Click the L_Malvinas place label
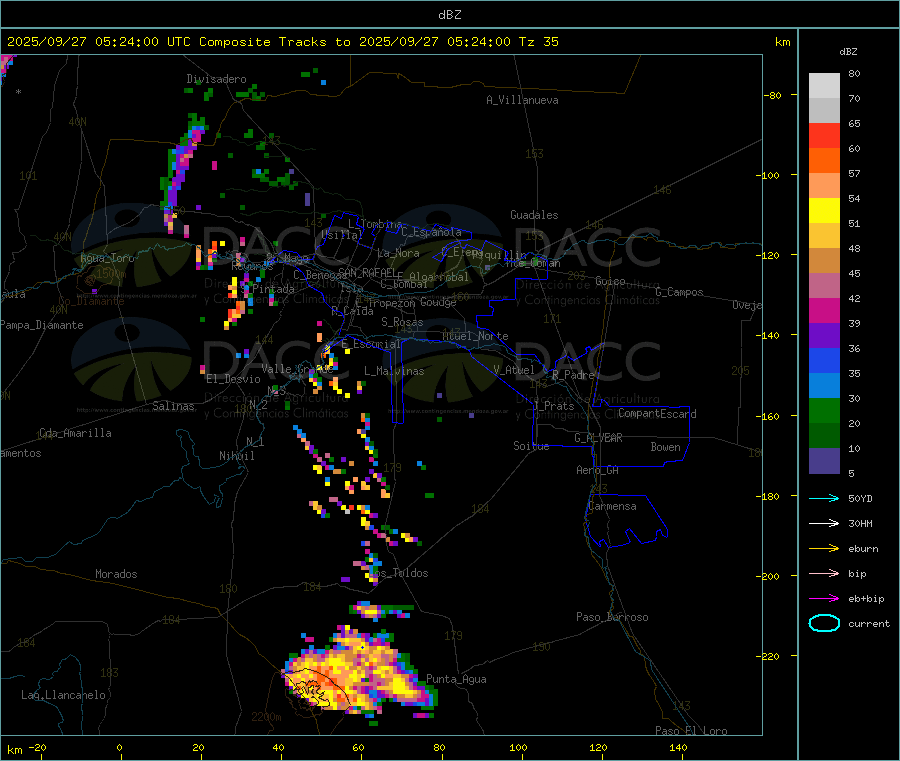Viewport: 900px width, 761px height. click(394, 371)
